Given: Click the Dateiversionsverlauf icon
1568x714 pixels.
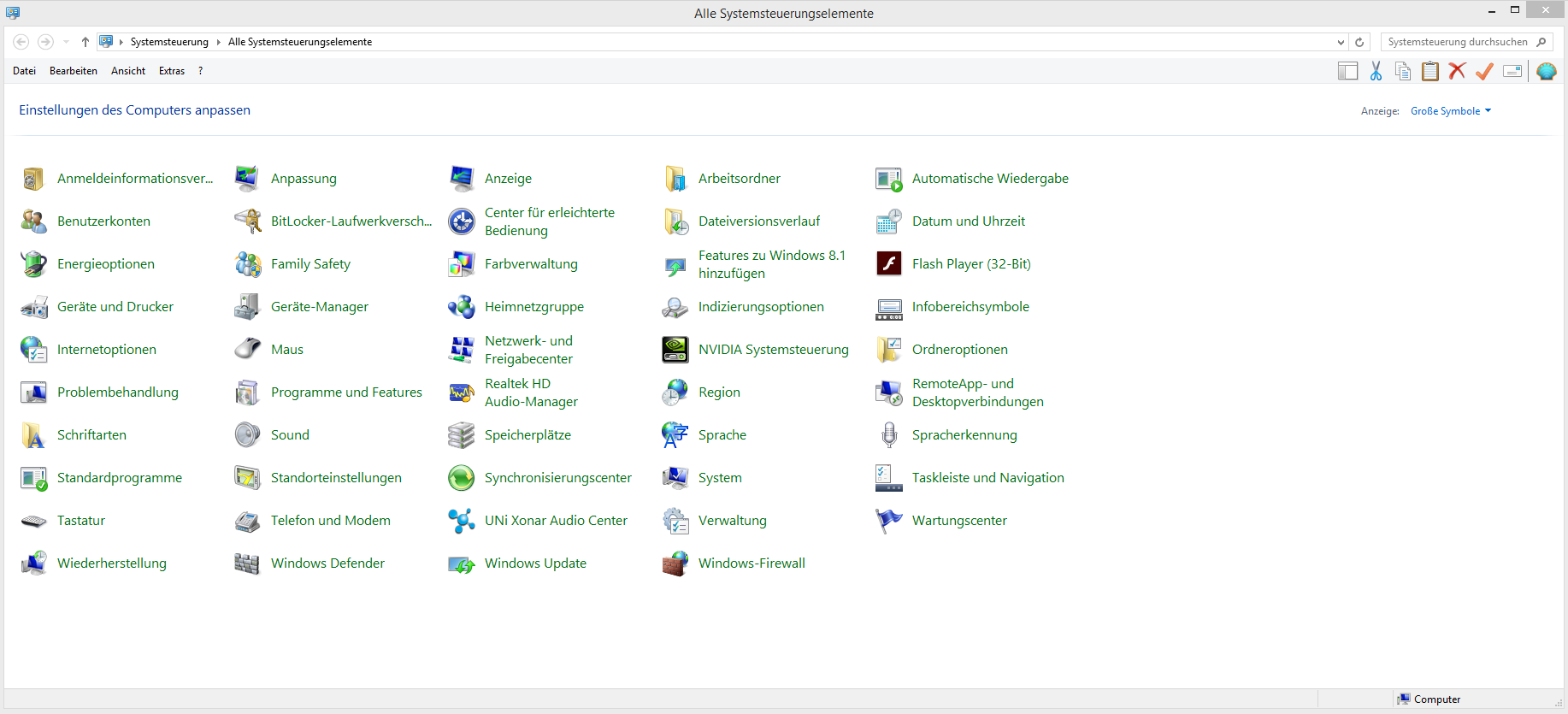Looking at the screenshot, I should [675, 221].
